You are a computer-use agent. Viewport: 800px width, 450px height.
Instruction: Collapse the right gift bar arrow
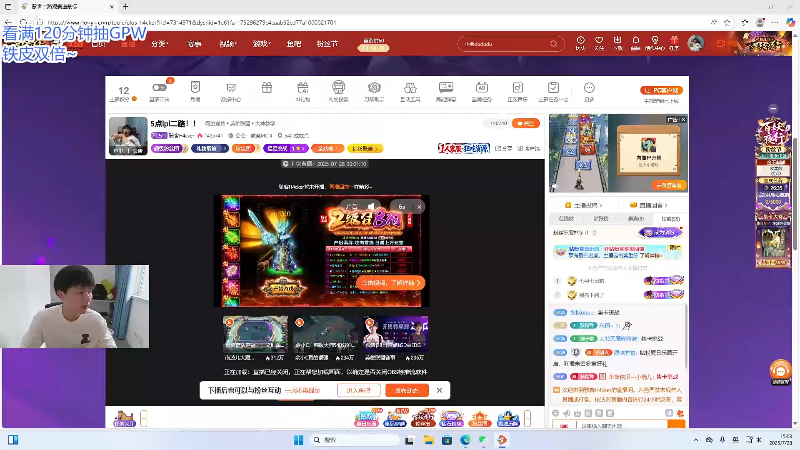tap(528, 419)
